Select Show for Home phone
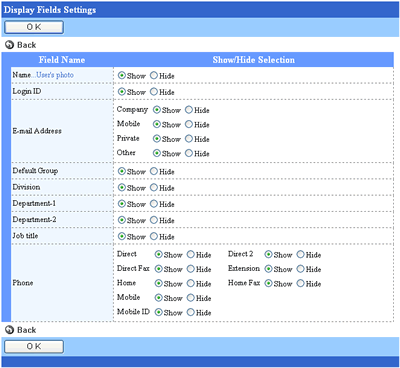This screenshot has width=400, height=368. (158, 283)
